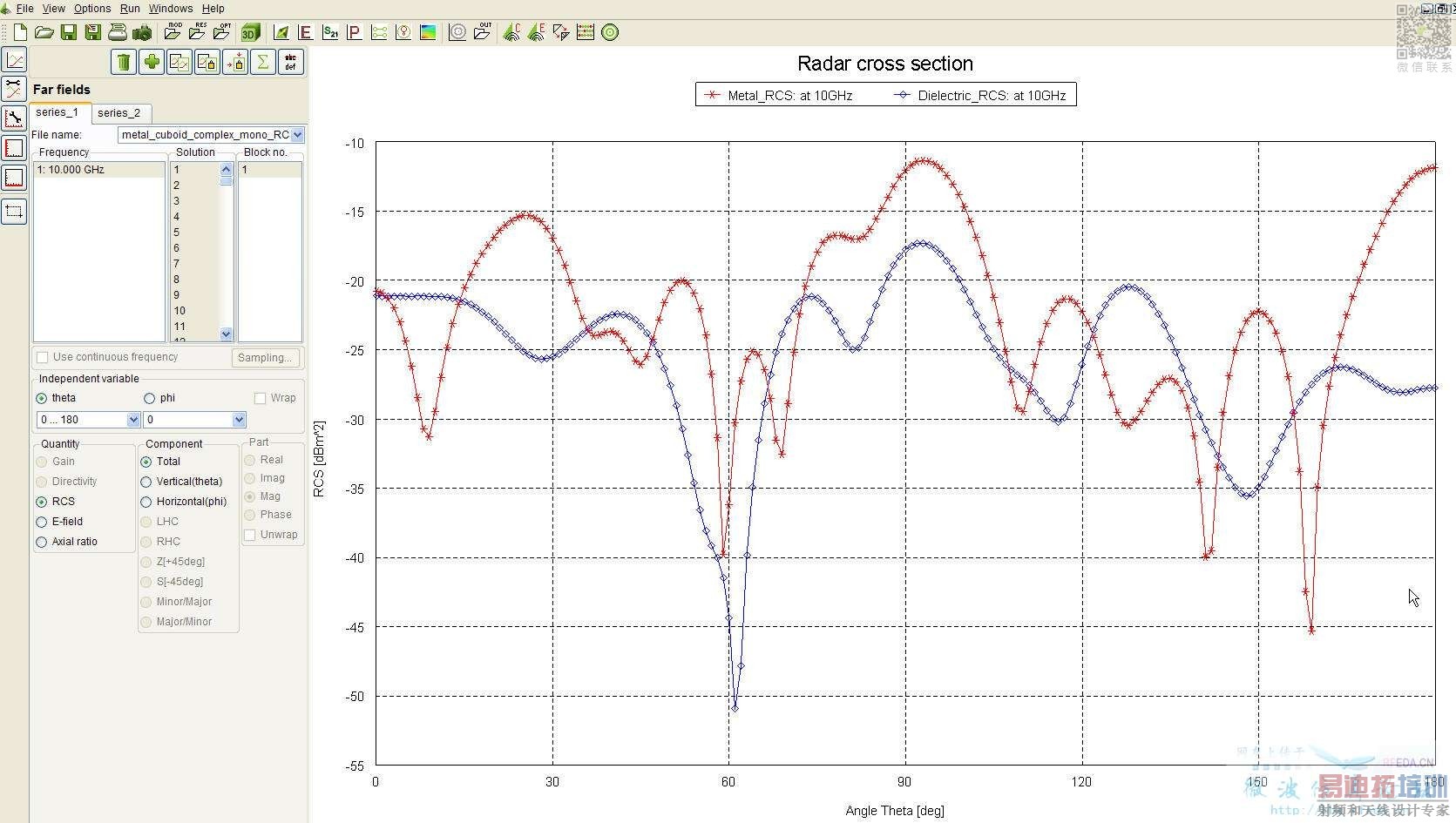Open the OPT folder icon

coord(222,32)
